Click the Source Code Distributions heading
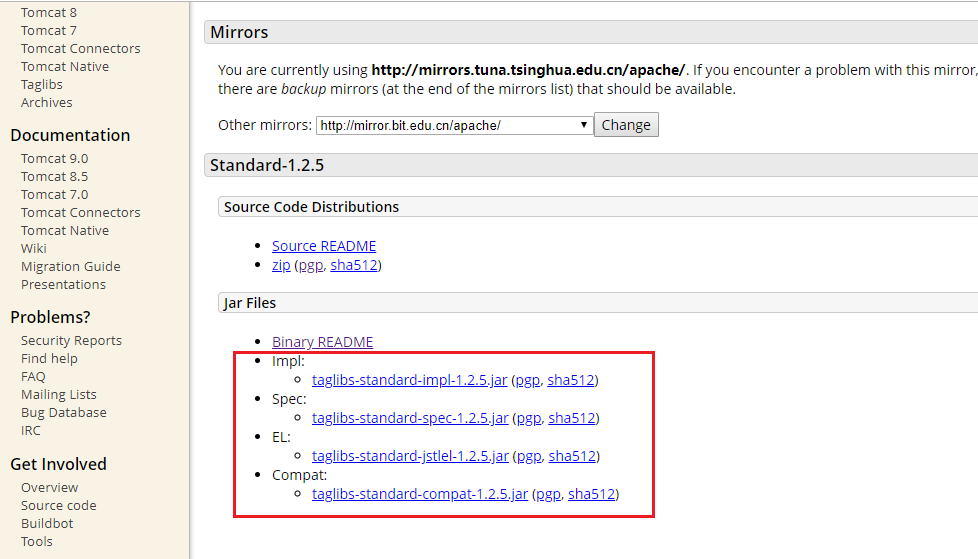978x559 pixels. point(311,207)
